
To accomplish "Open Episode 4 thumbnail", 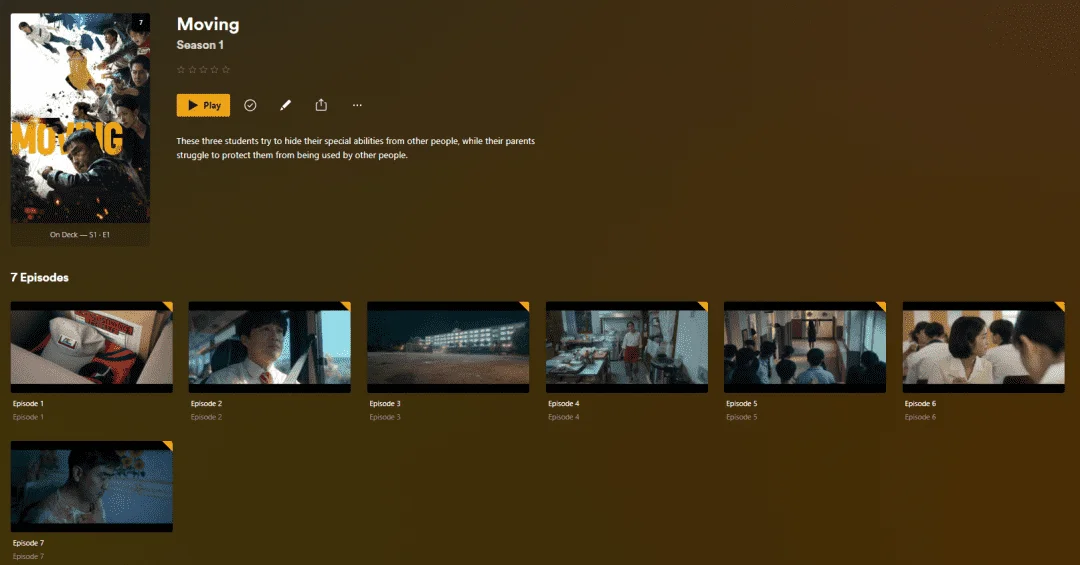I will click(627, 347).
